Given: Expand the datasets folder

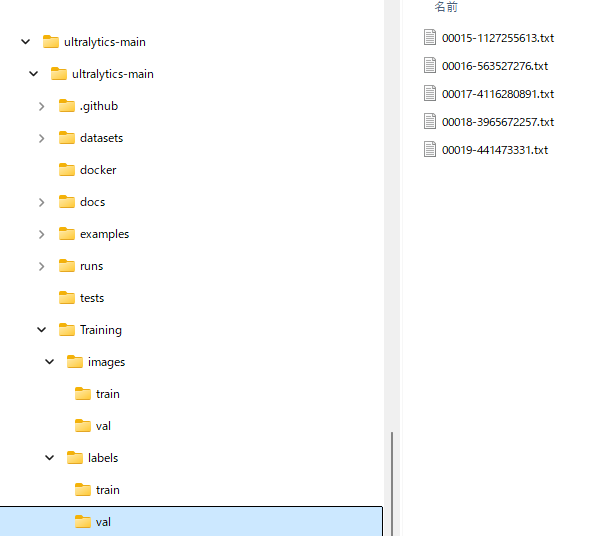Looking at the screenshot, I should pos(41,138).
